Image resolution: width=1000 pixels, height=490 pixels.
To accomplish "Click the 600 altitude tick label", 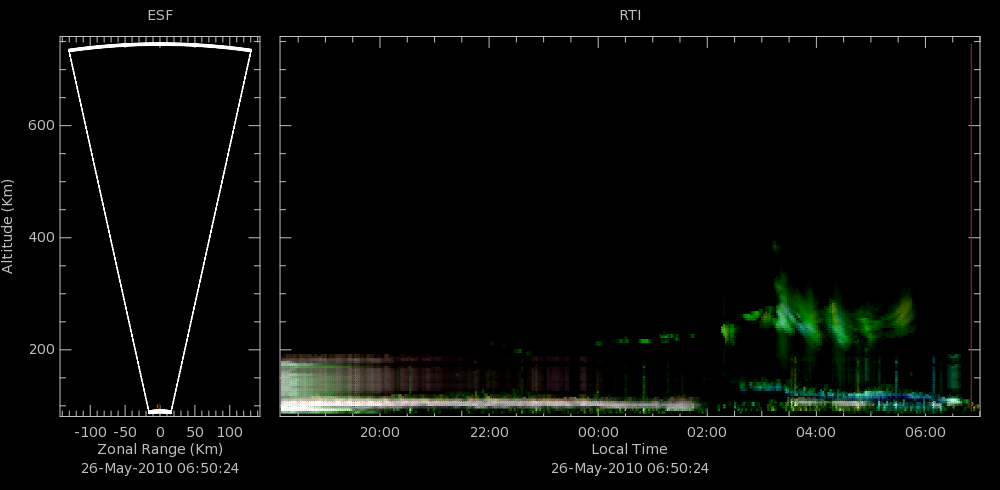I will point(41,126).
